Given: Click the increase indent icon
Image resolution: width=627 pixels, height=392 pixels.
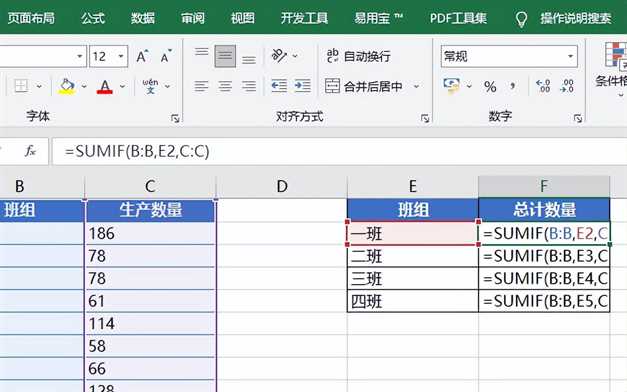Looking at the screenshot, I should point(303,86).
